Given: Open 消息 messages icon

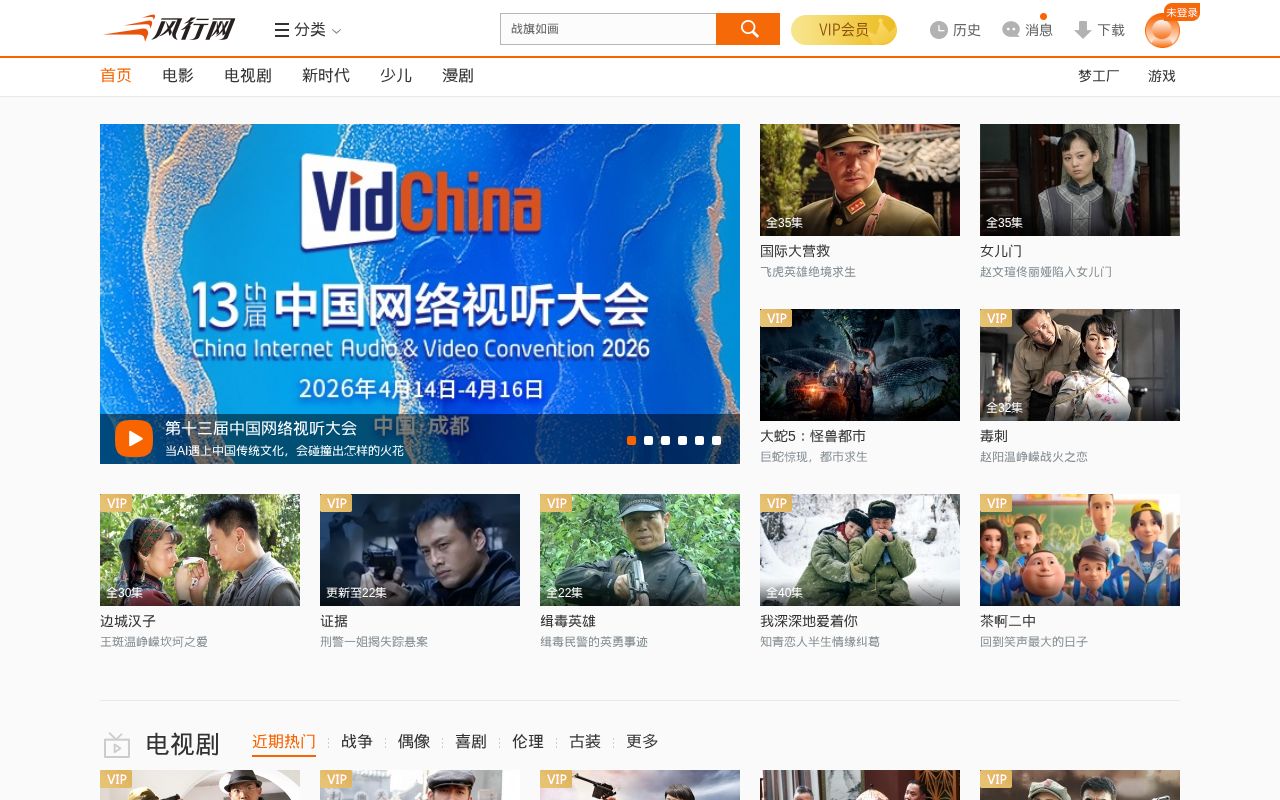Looking at the screenshot, I should 1027,30.
